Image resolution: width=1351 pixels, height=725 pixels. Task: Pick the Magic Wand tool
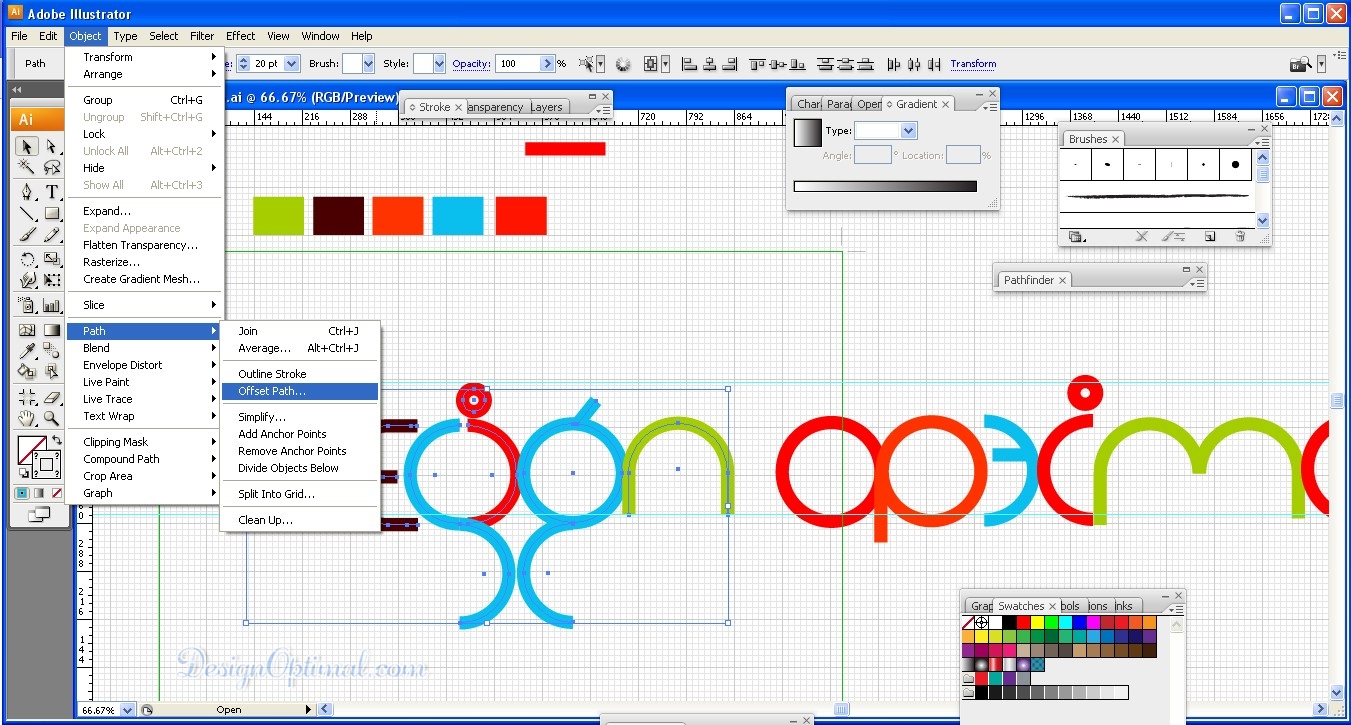(28, 167)
